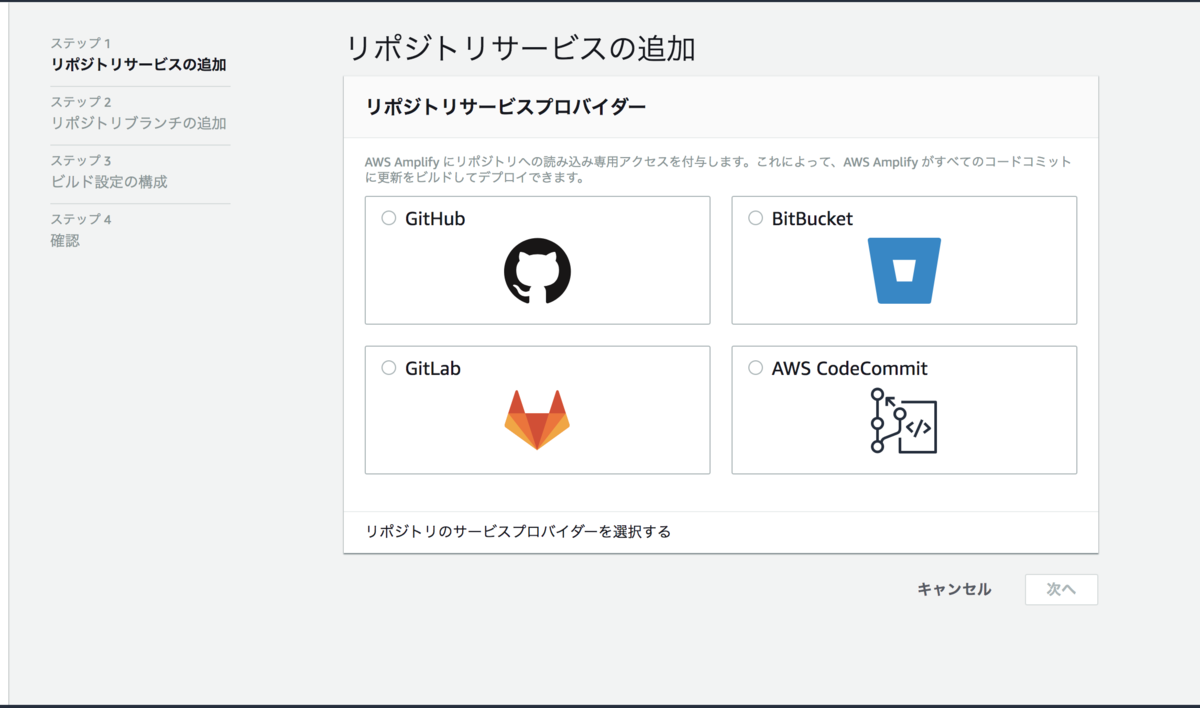Viewport: 1200px width, 708px height.
Task: Select the BitBucket radio button
Action: pos(756,218)
